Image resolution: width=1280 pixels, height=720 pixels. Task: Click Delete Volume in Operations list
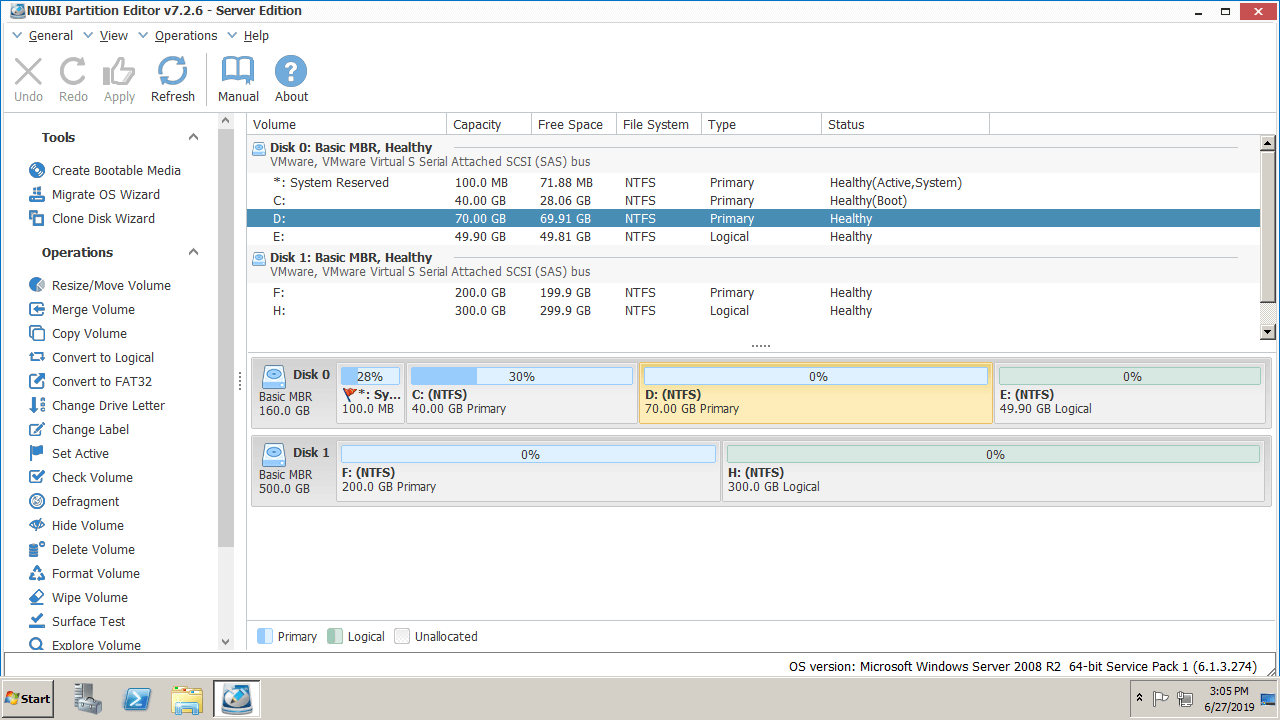tap(93, 550)
